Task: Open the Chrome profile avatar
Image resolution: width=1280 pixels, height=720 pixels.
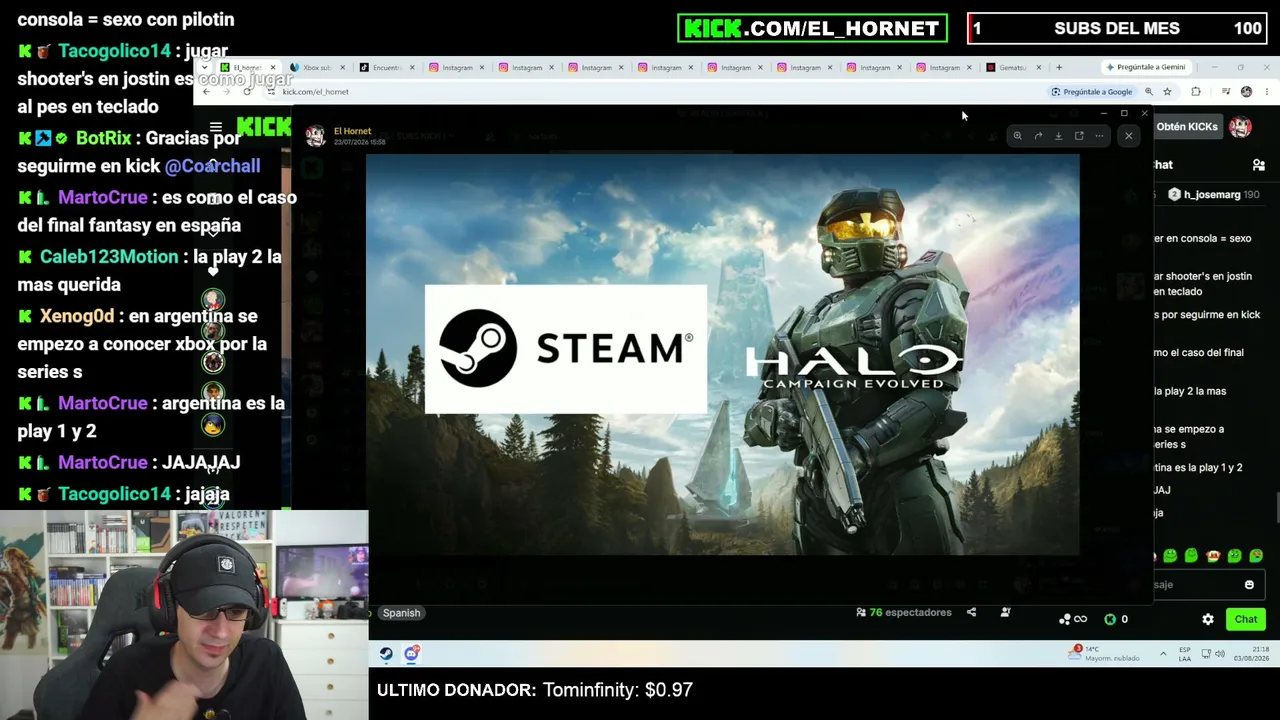Action: coord(1246,91)
